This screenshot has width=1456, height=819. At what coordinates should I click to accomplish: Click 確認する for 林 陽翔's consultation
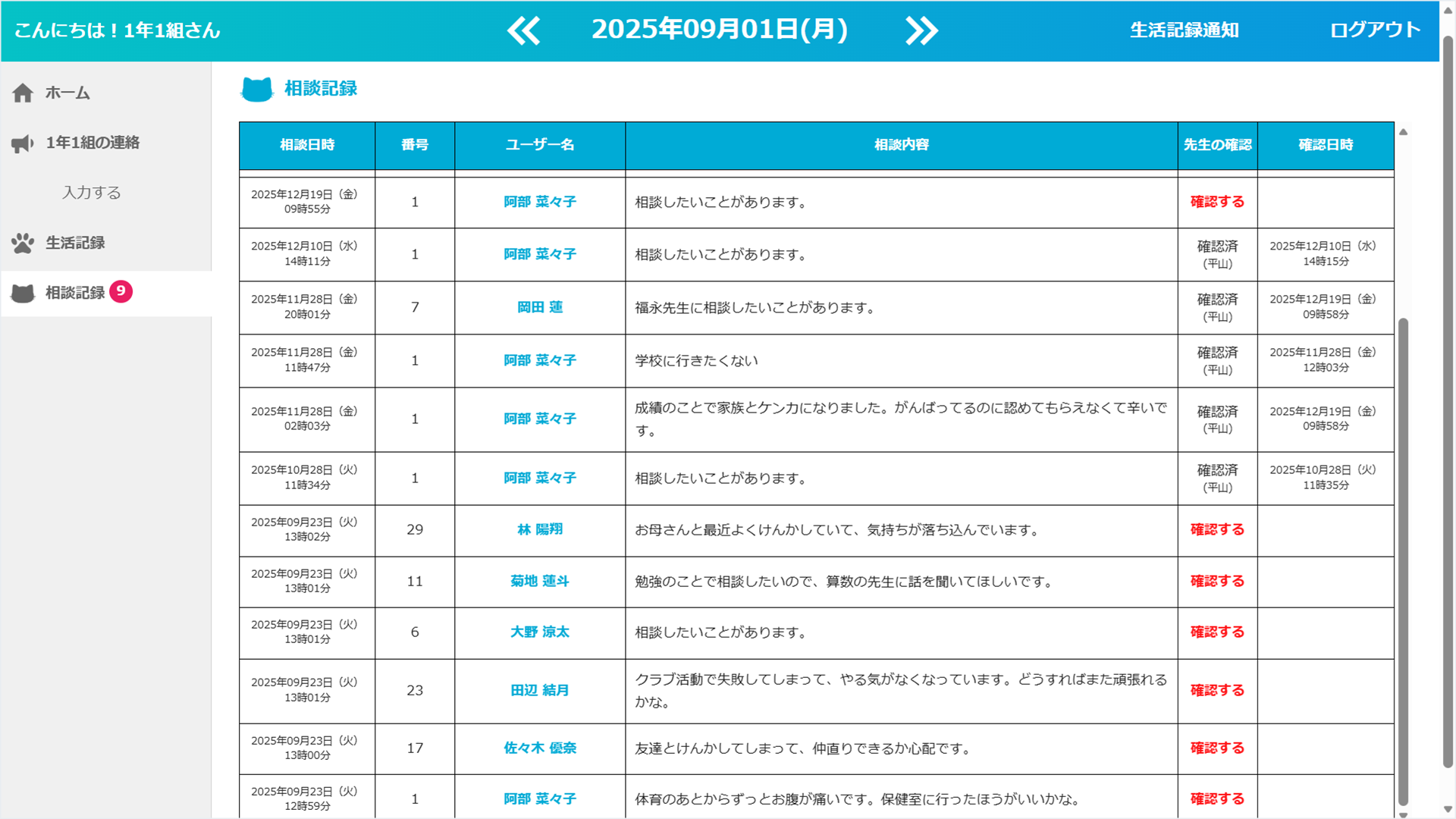(1216, 529)
